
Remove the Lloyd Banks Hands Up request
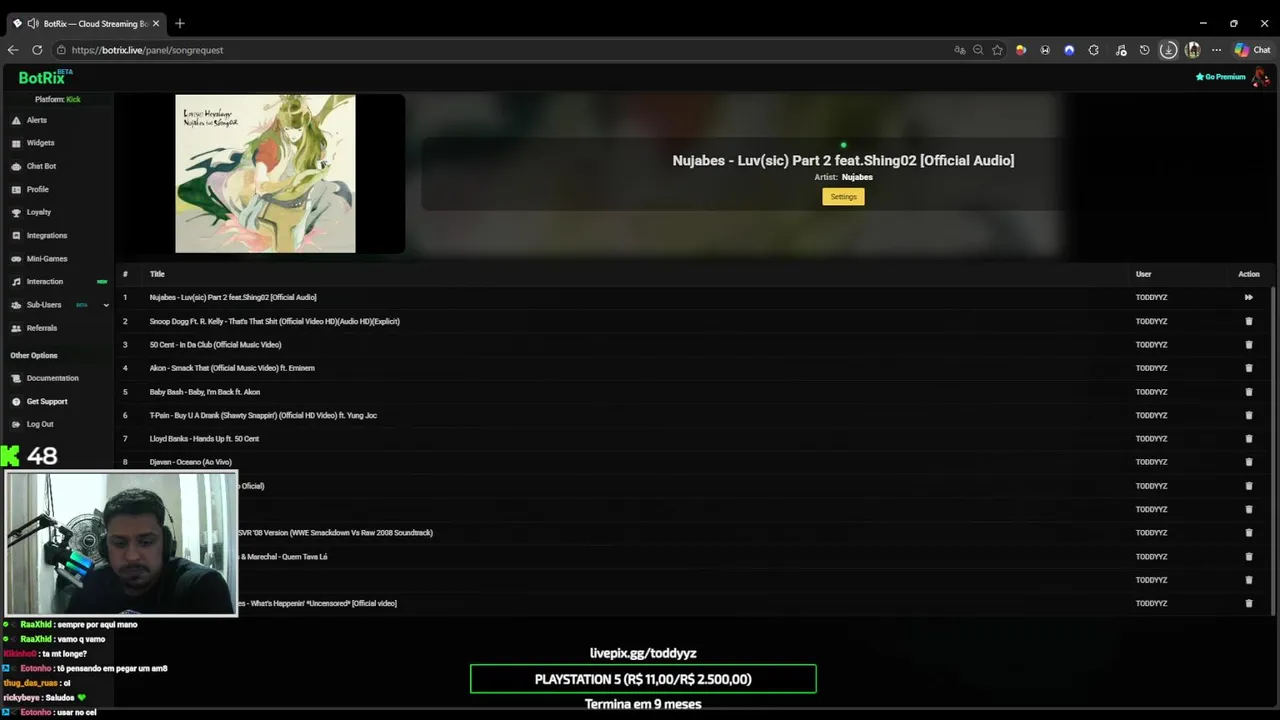tap(1248, 439)
